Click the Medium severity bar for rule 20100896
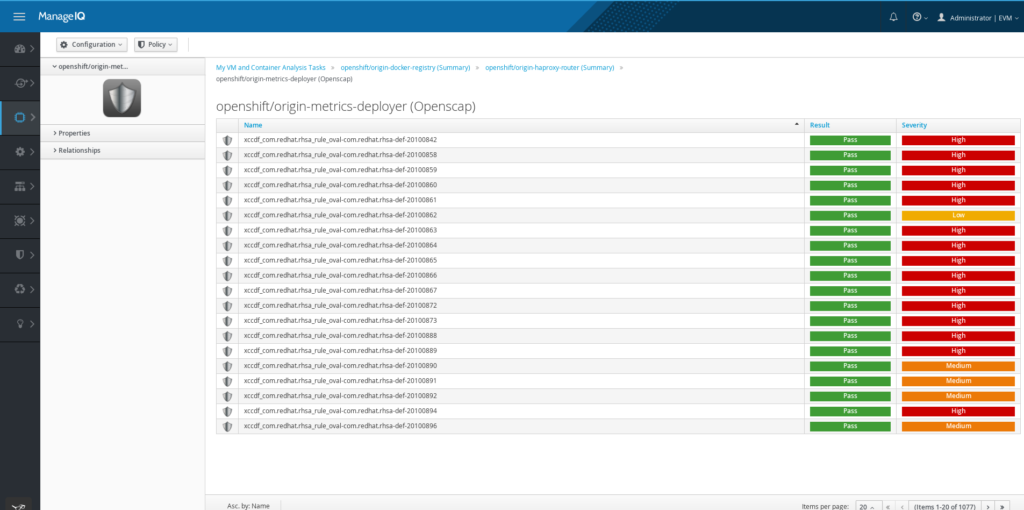Screen dimensions: 1024x510 958,426
